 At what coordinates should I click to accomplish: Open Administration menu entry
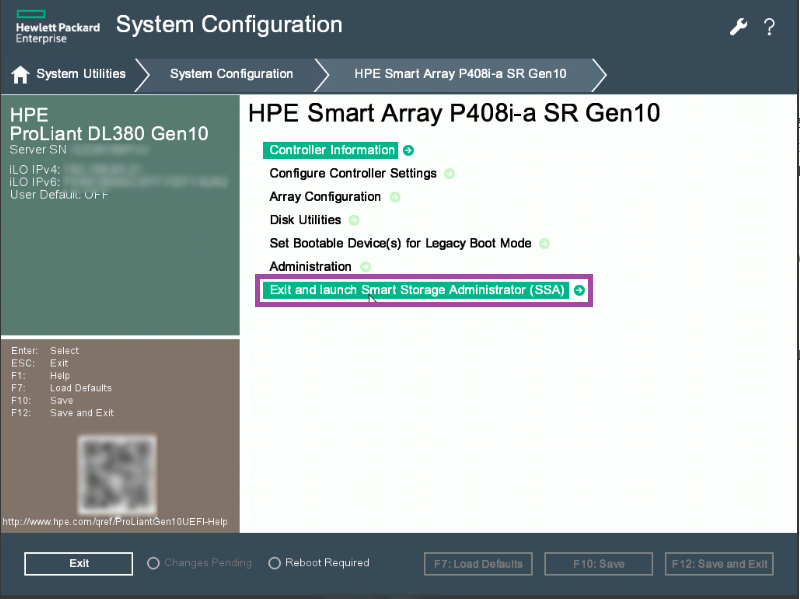click(310, 267)
